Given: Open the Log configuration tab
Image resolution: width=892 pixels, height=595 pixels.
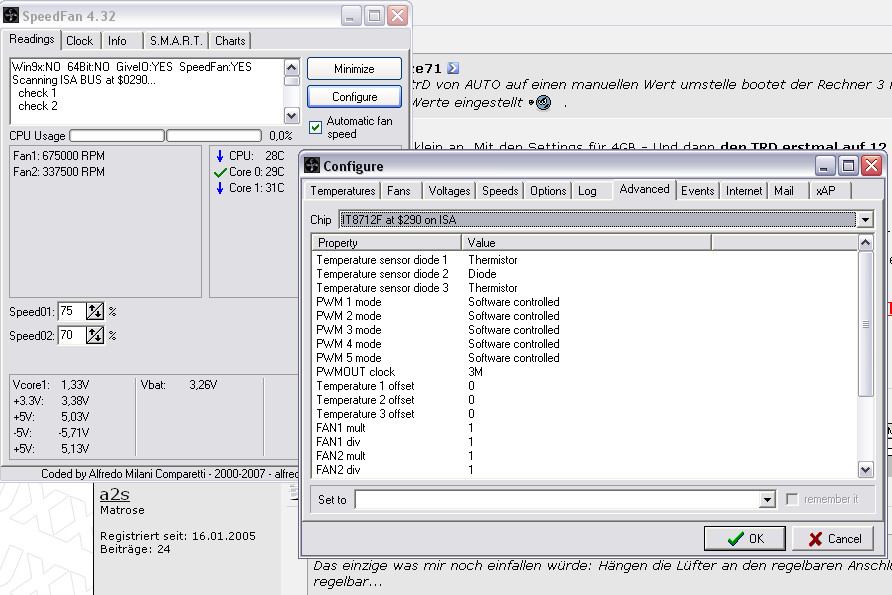Looking at the screenshot, I should pyautogui.click(x=587, y=191).
